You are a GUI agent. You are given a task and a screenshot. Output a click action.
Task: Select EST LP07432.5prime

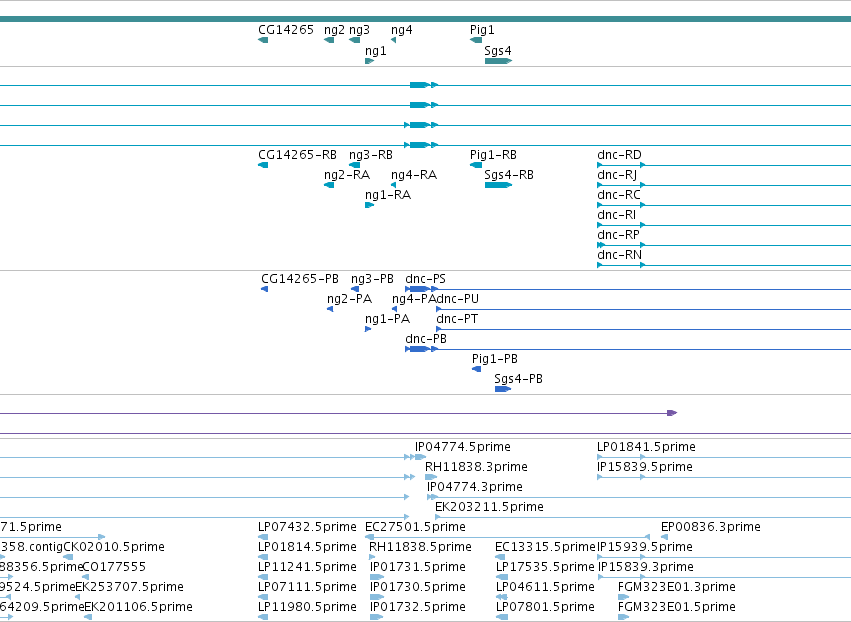tap(307, 527)
